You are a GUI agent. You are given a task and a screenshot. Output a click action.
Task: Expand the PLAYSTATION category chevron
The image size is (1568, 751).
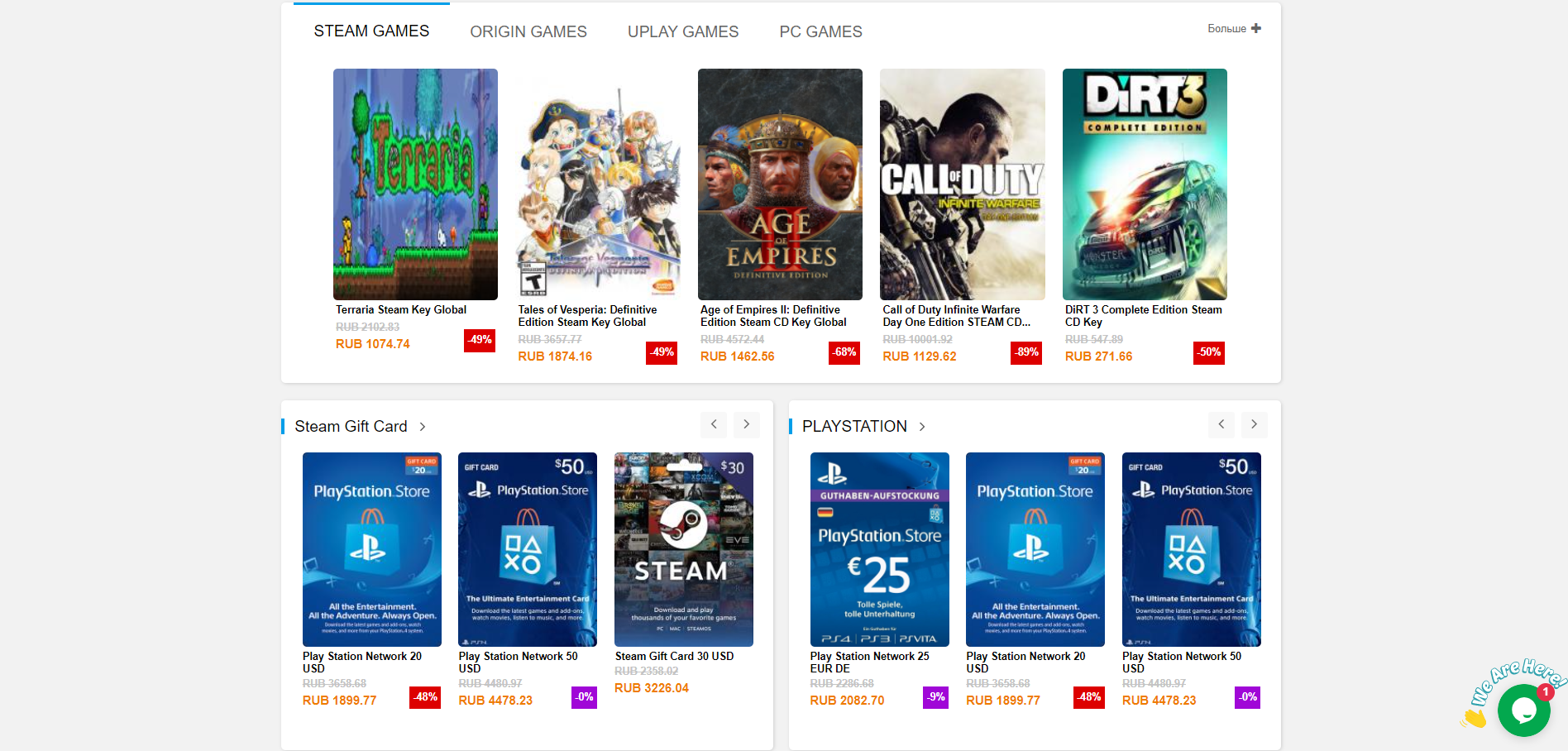tap(922, 427)
